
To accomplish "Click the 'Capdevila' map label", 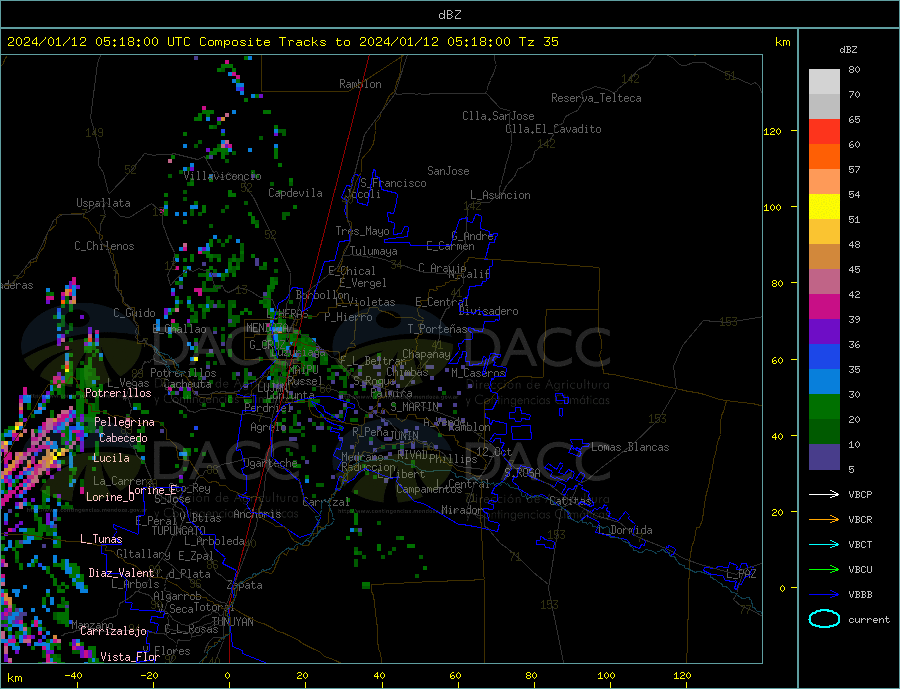I will click(x=295, y=193).
